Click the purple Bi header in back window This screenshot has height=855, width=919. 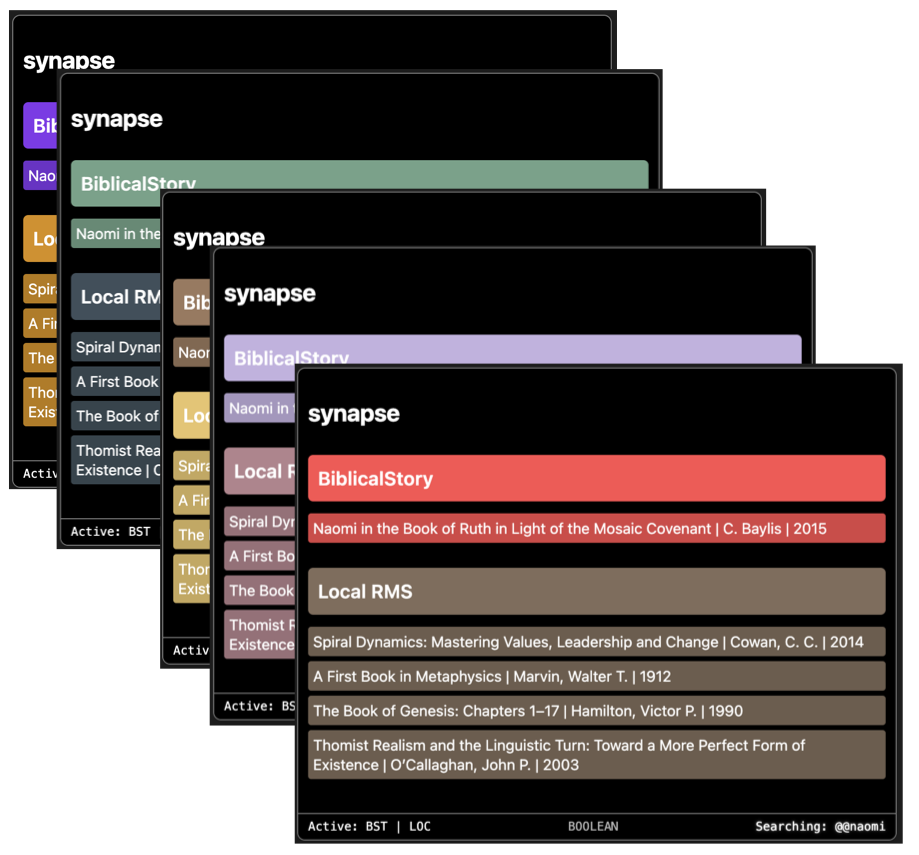coord(40,125)
